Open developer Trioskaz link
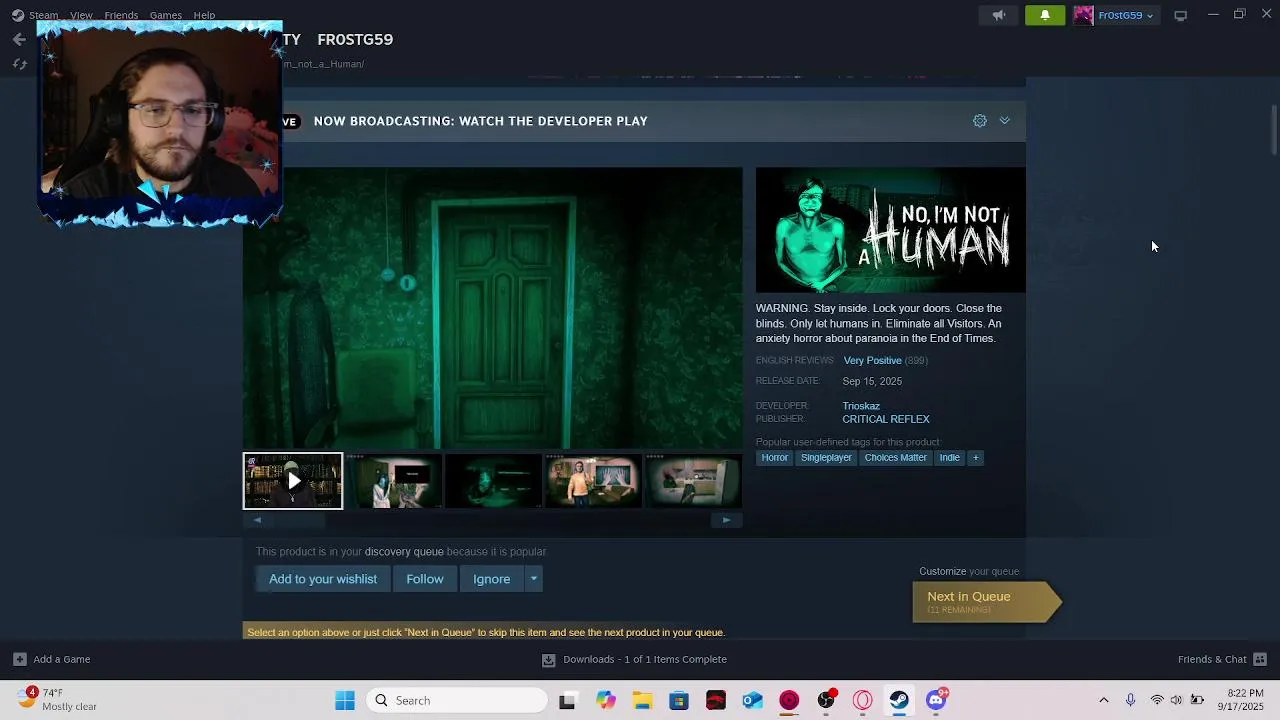This screenshot has height=720, width=1280. point(861,406)
